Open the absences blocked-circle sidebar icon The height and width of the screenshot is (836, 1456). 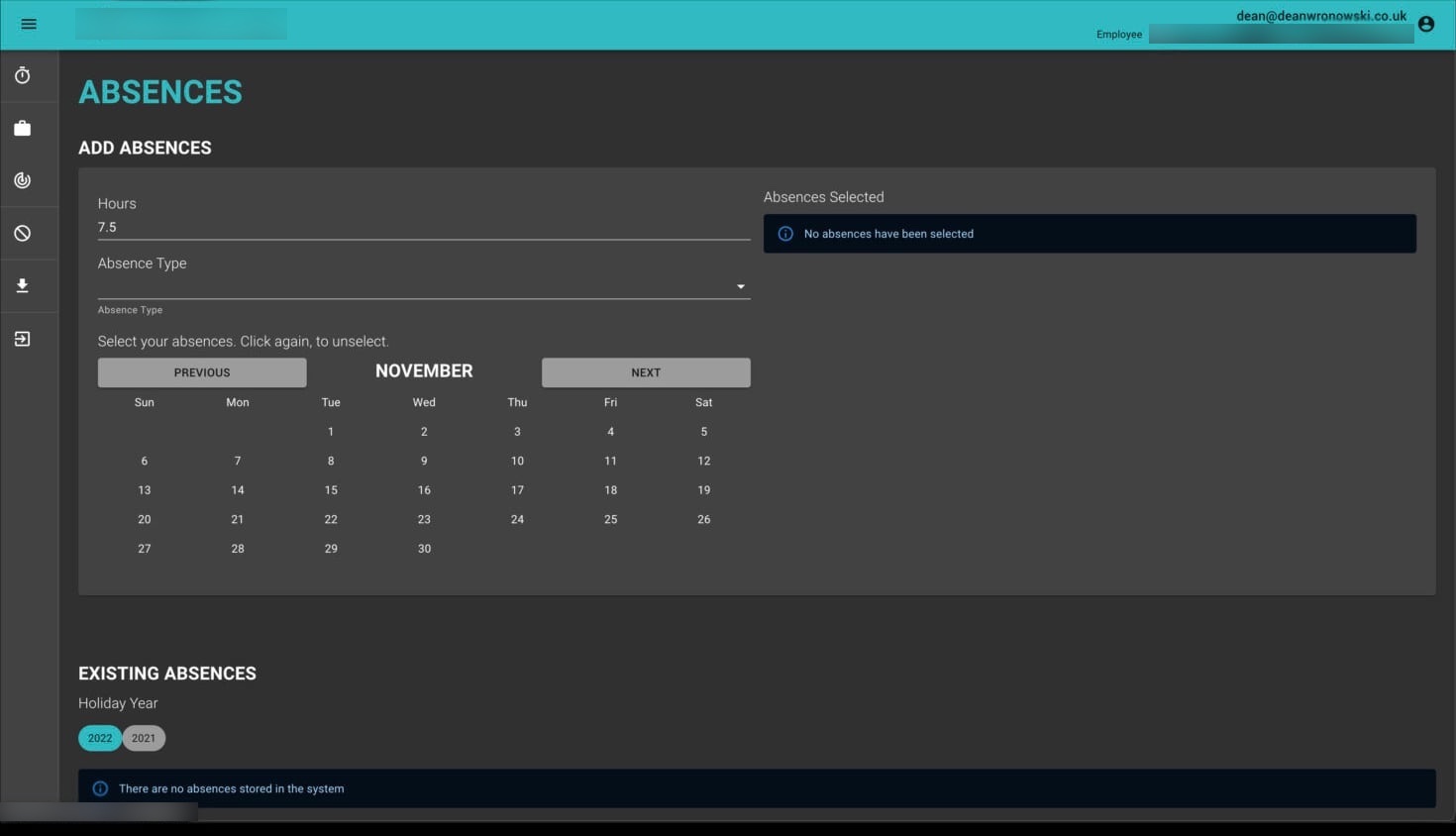[22, 233]
